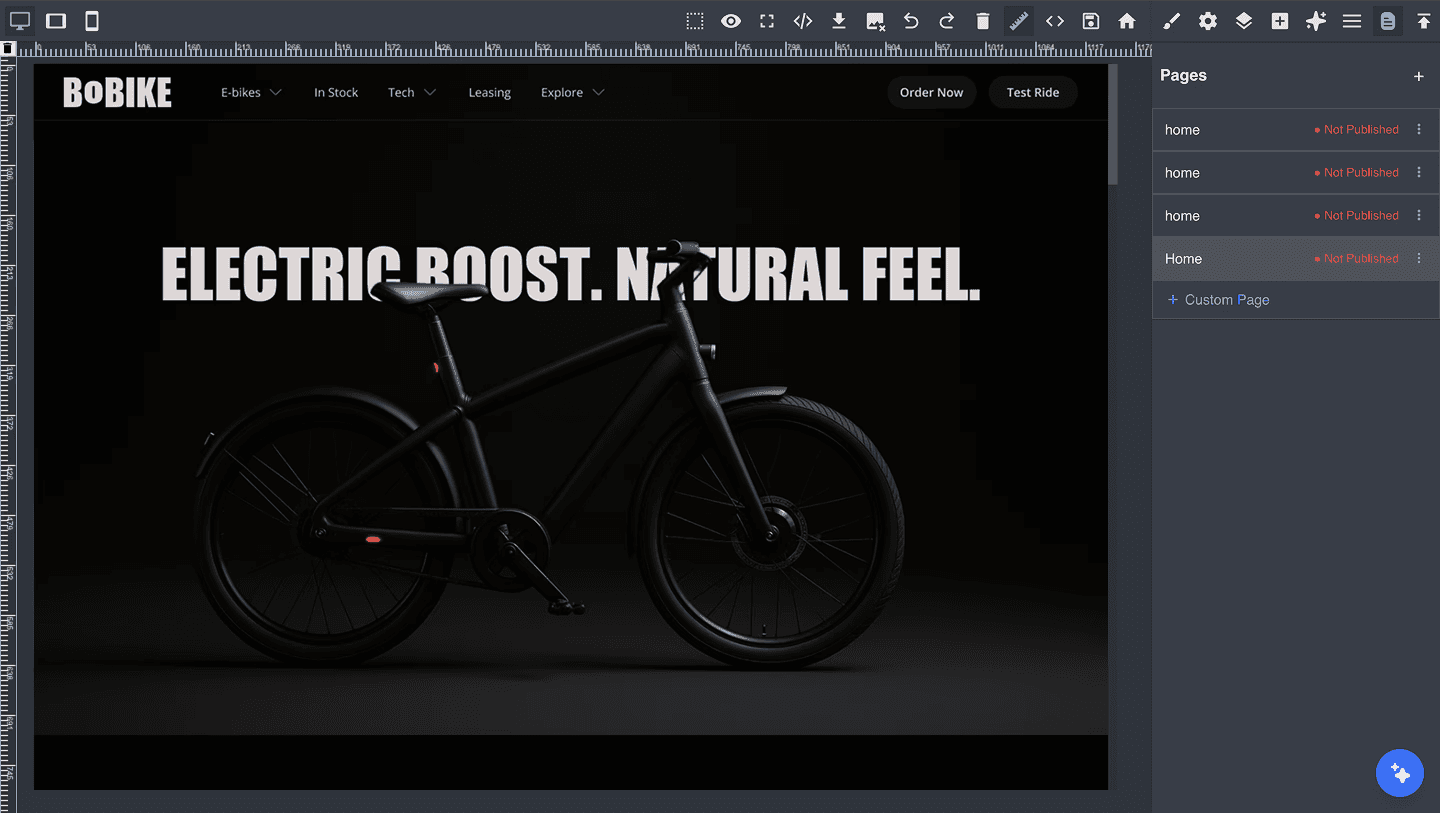The height and width of the screenshot is (813, 1440).
Task: Save the current project
Action: 1090,20
